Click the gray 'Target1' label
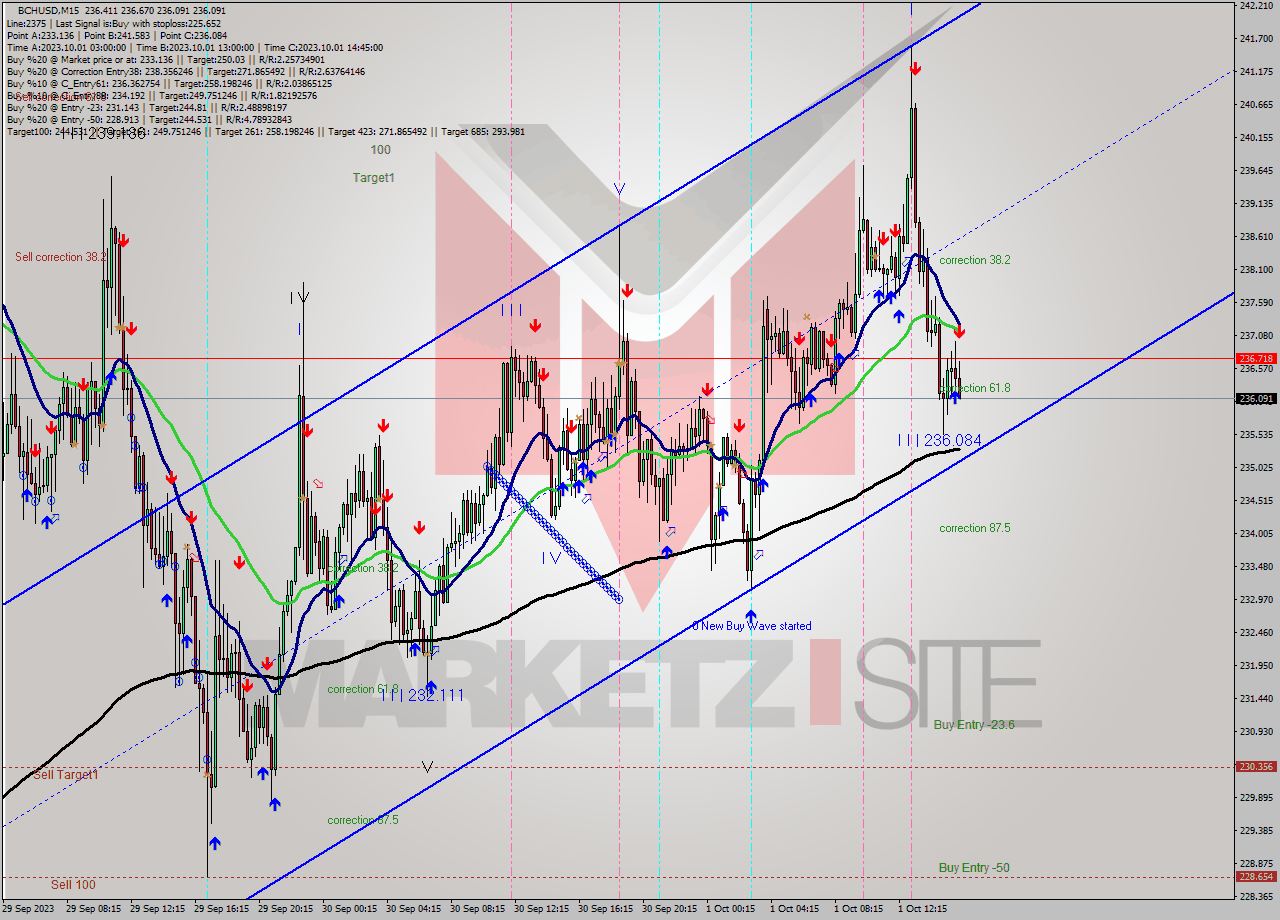1280x920 pixels. (x=373, y=177)
